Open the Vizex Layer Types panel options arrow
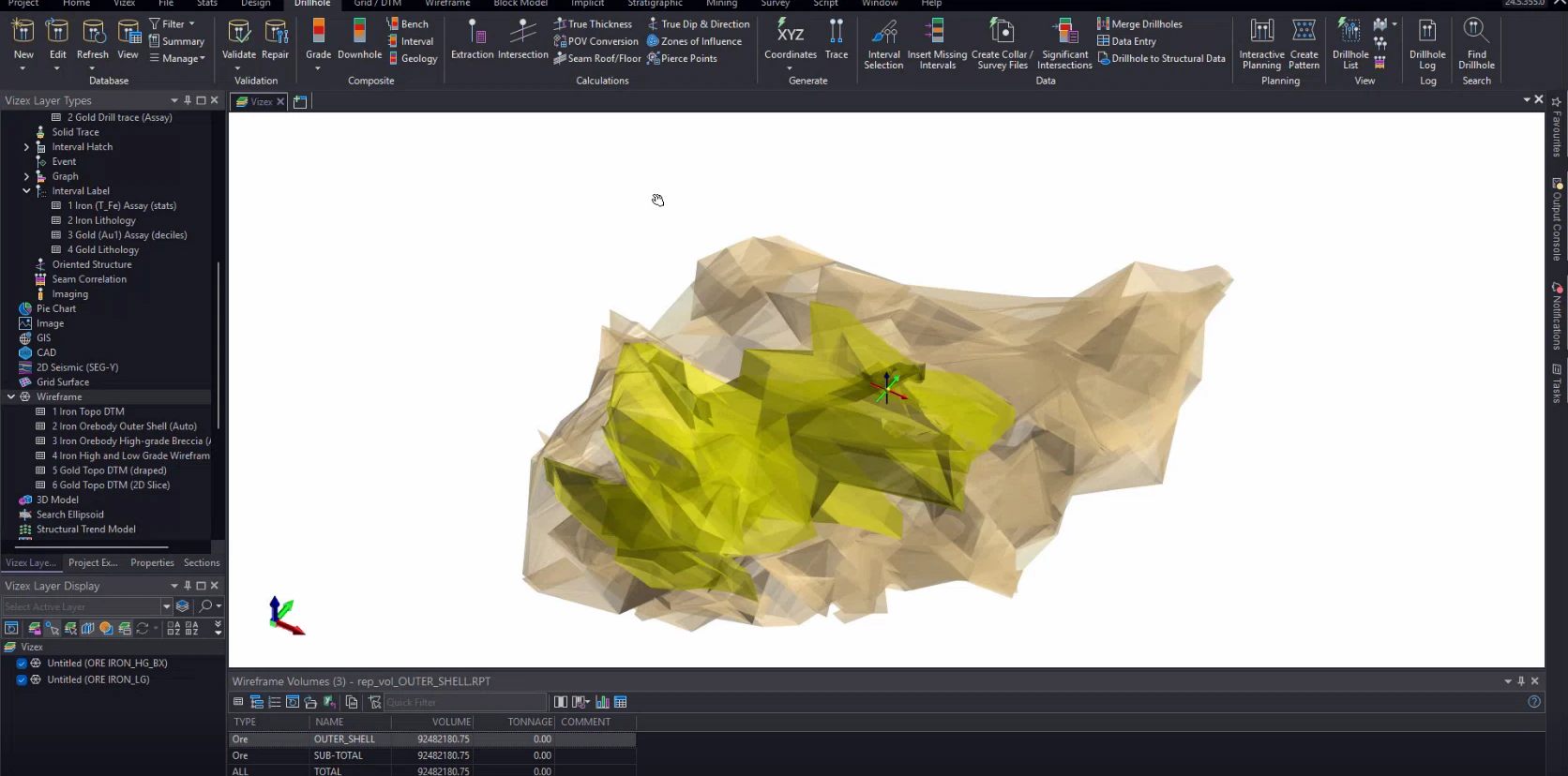The height and width of the screenshot is (776, 1568). 174,100
